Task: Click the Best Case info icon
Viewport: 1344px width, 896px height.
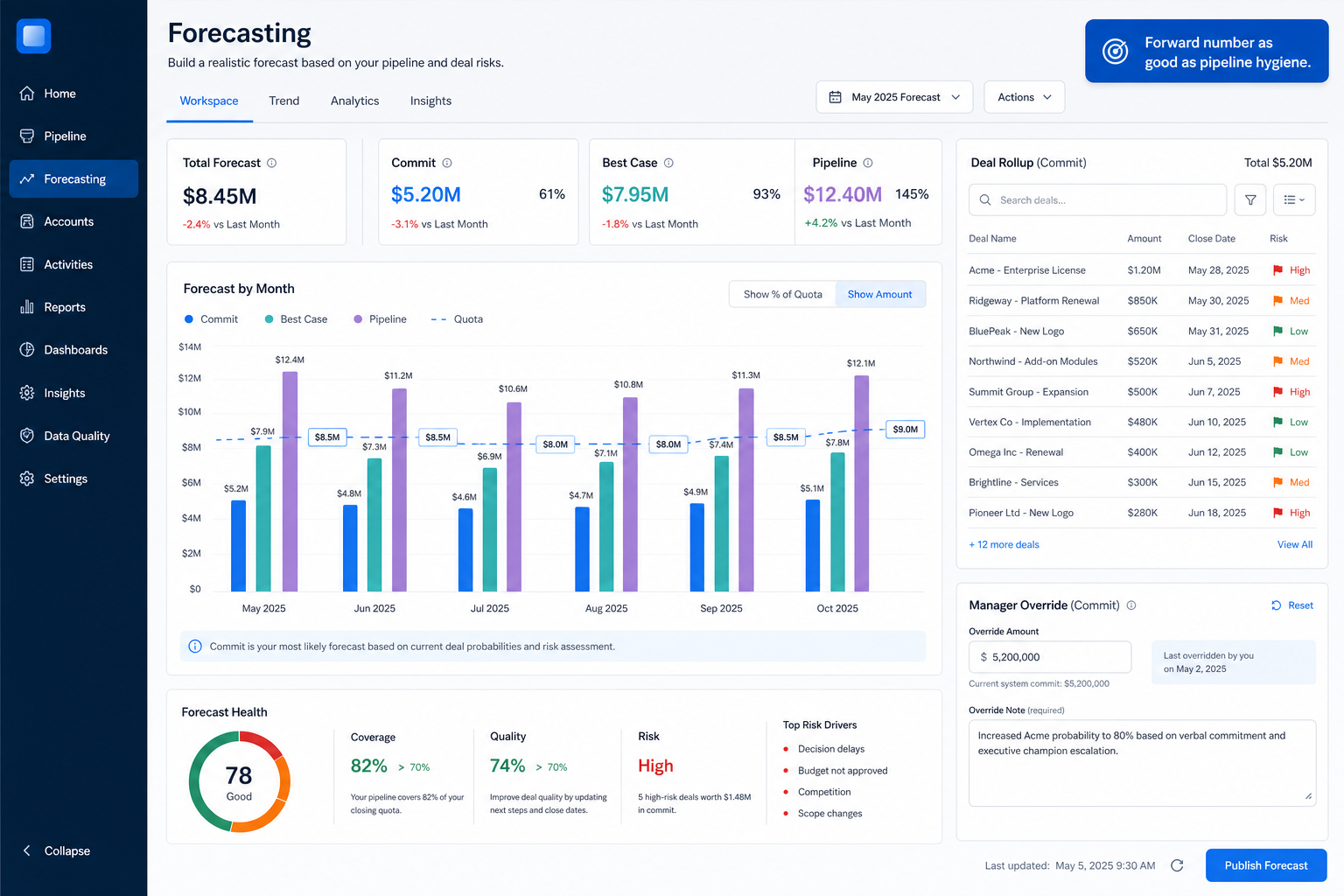Action: coord(668,163)
